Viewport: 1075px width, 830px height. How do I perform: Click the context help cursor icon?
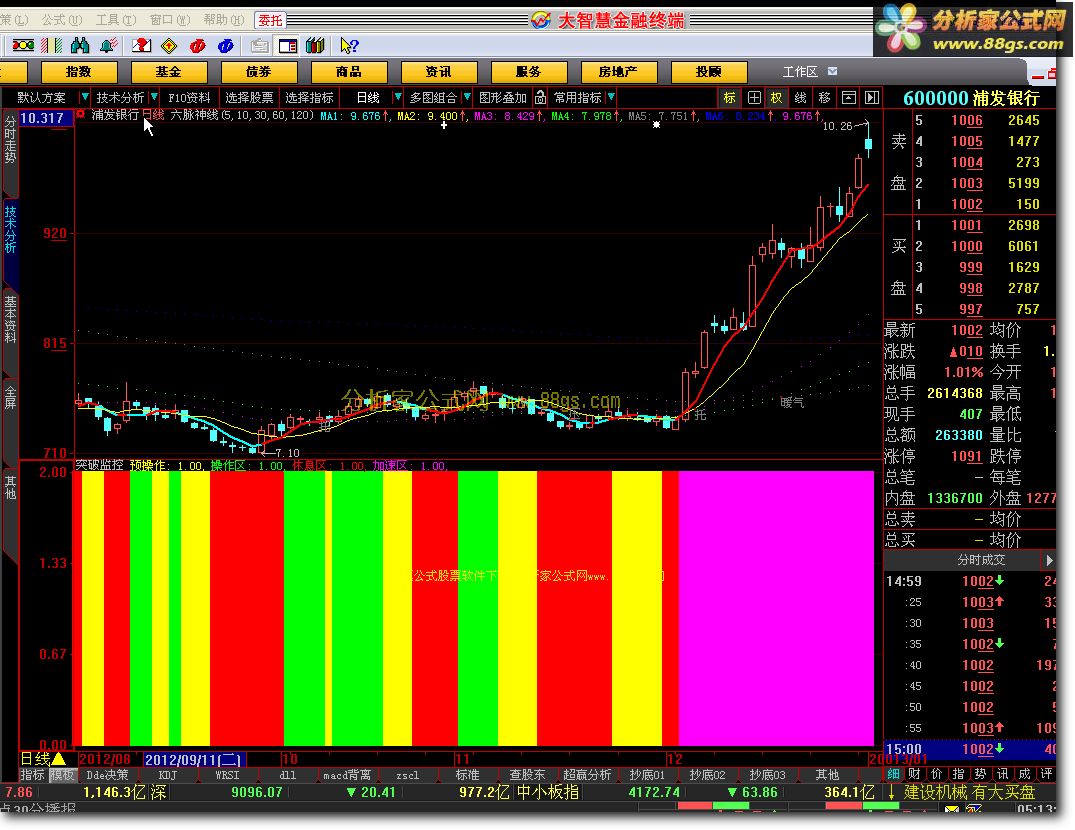(x=349, y=46)
